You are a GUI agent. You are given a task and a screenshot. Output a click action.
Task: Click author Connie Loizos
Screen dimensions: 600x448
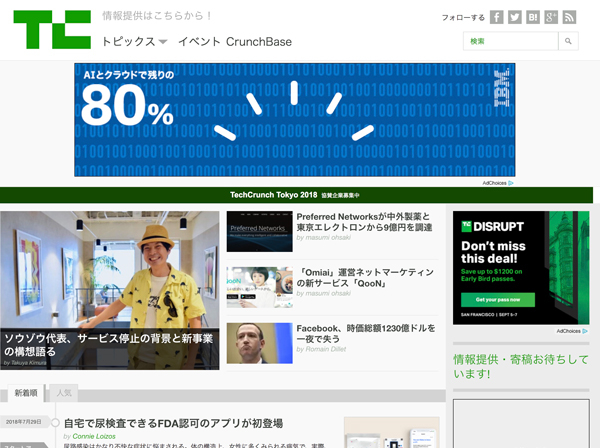click(94, 437)
